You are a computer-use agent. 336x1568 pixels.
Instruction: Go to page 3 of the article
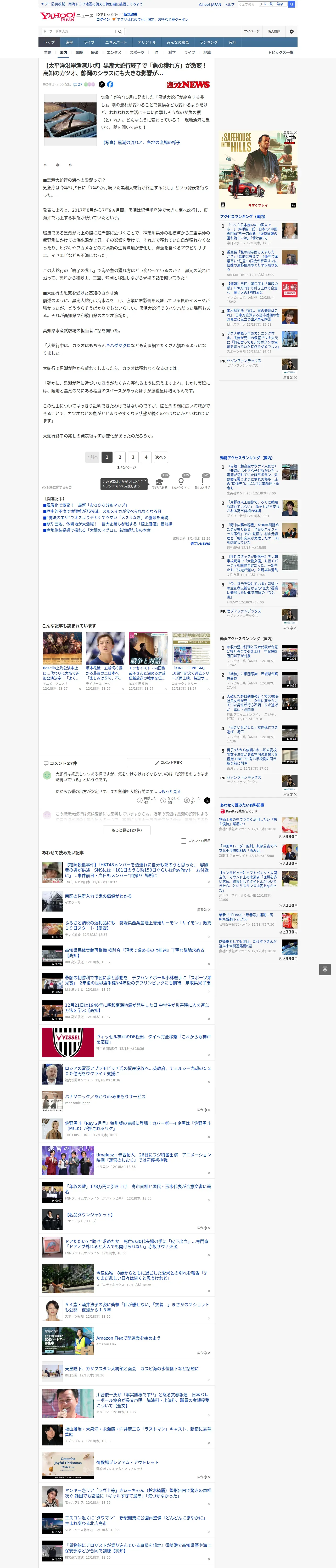[x=133, y=457]
